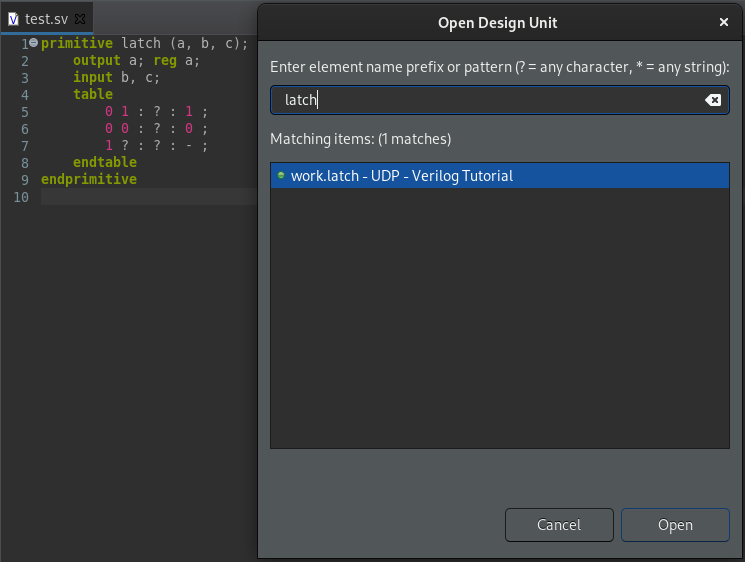Close the test.sv tab
The image size is (745, 562).
pos(80,19)
